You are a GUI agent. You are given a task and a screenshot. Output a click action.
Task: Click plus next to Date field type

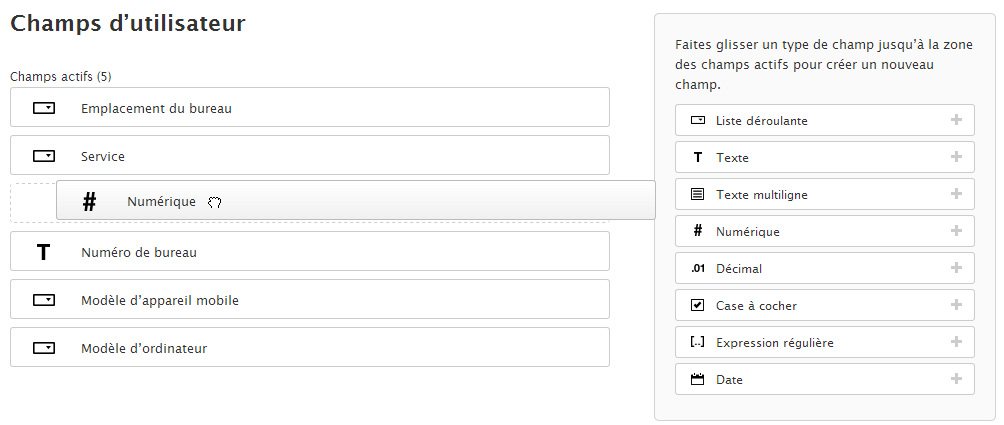956,379
